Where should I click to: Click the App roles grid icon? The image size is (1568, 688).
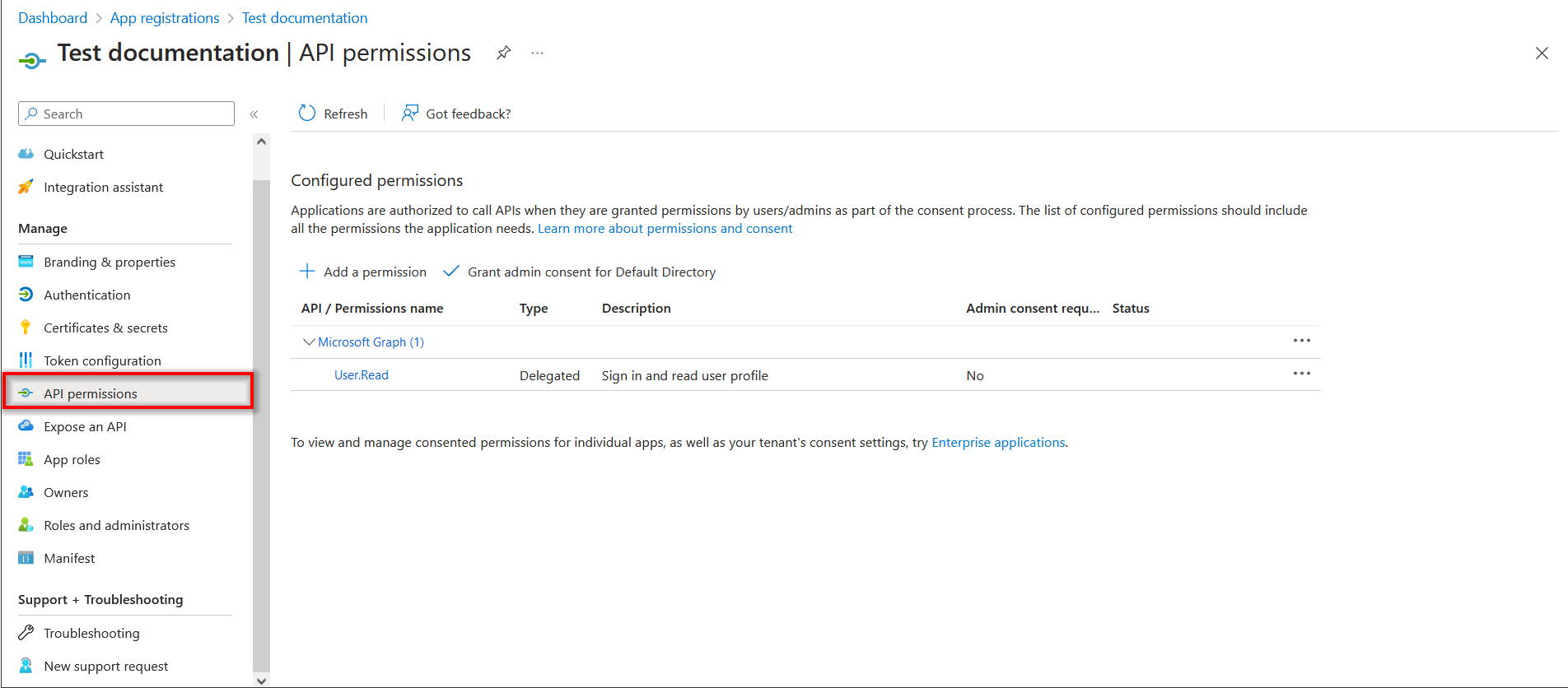[x=26, y=459]
